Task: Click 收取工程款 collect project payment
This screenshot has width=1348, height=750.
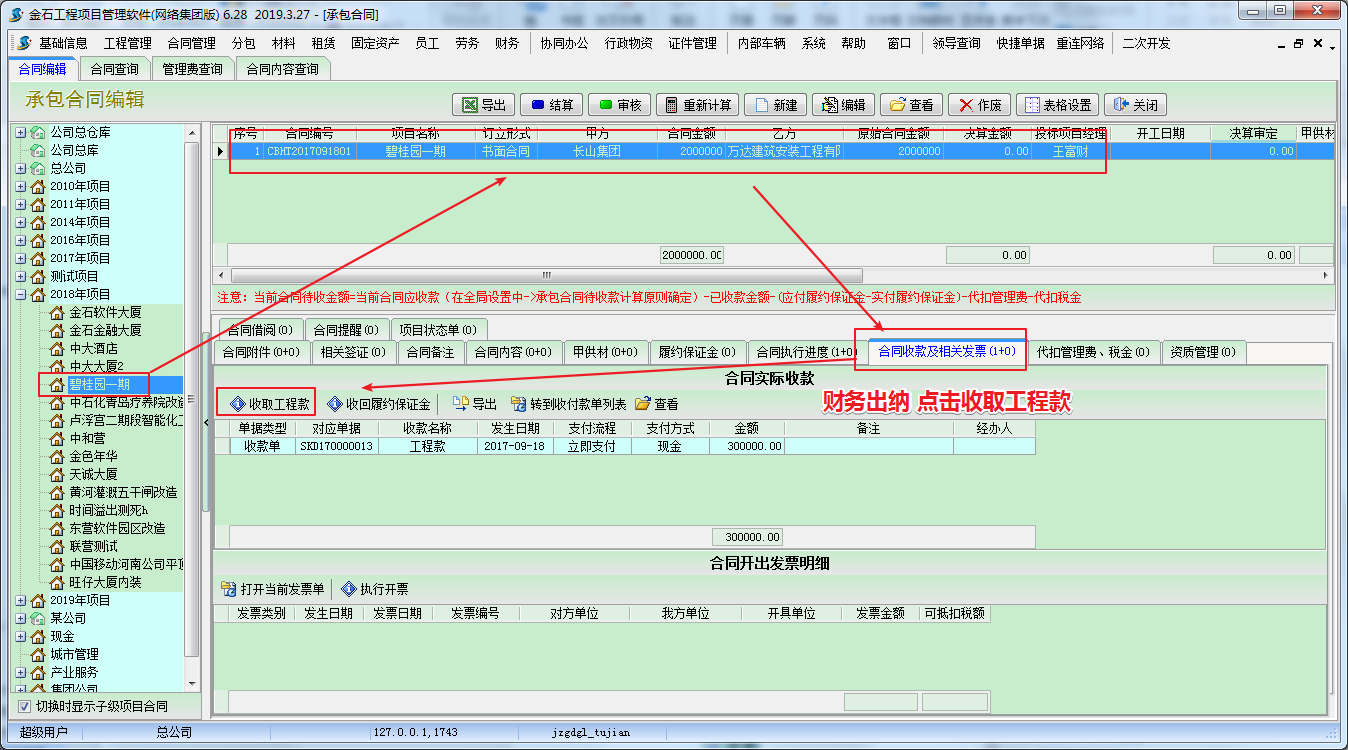Action: point(268,404)
